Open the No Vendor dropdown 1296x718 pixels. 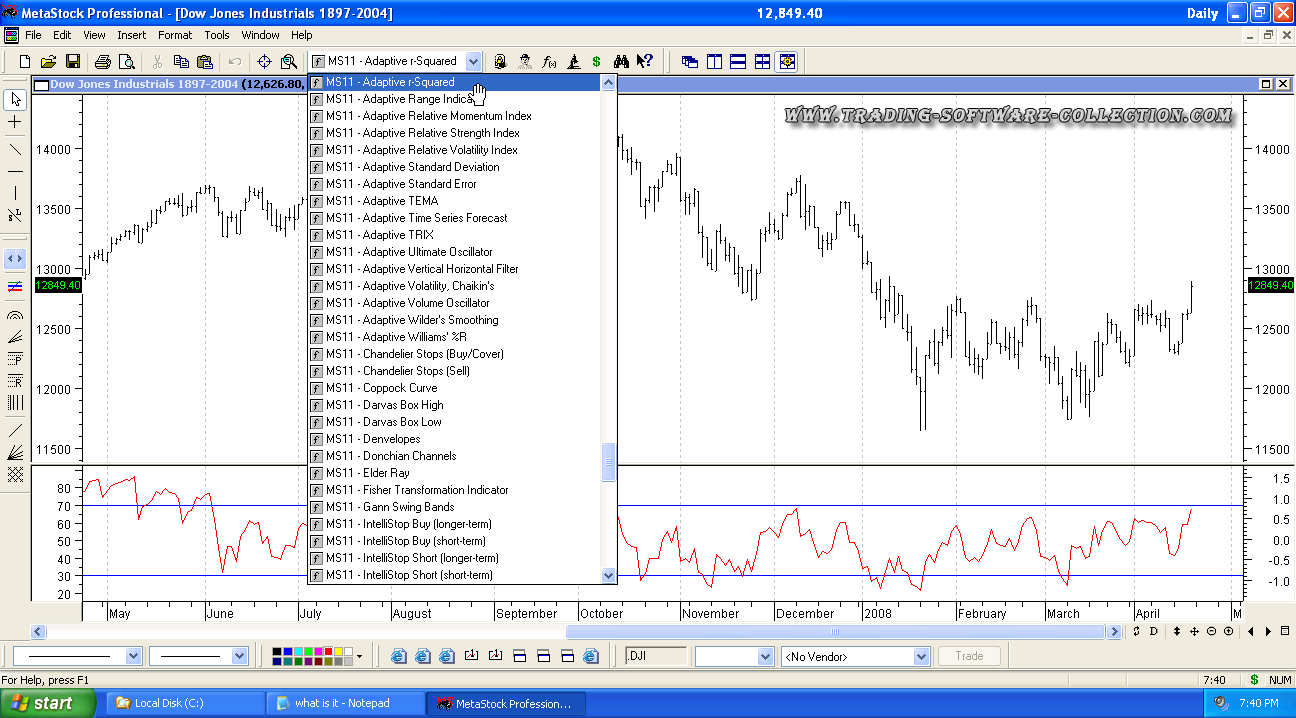click(x=922, y=657)
